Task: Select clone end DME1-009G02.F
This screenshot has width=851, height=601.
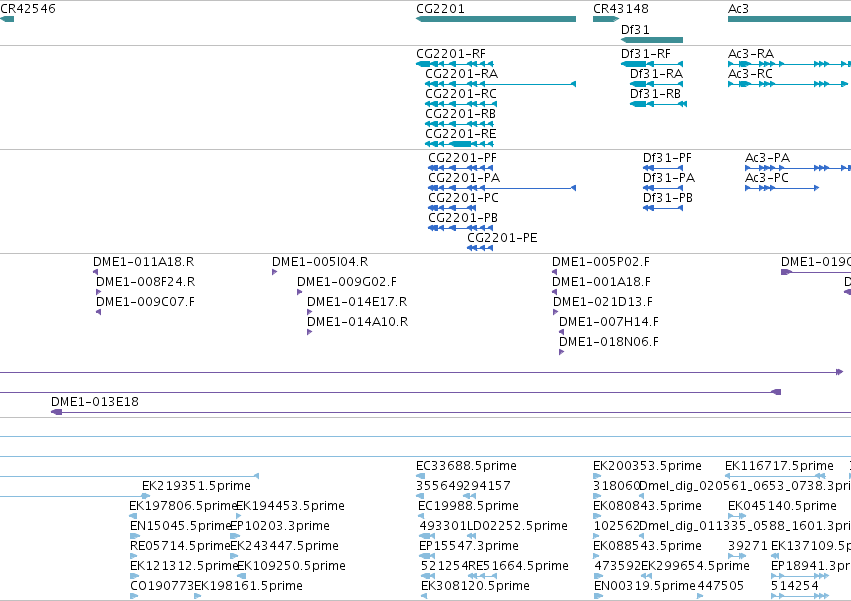Action: click(x=300, y=292)
